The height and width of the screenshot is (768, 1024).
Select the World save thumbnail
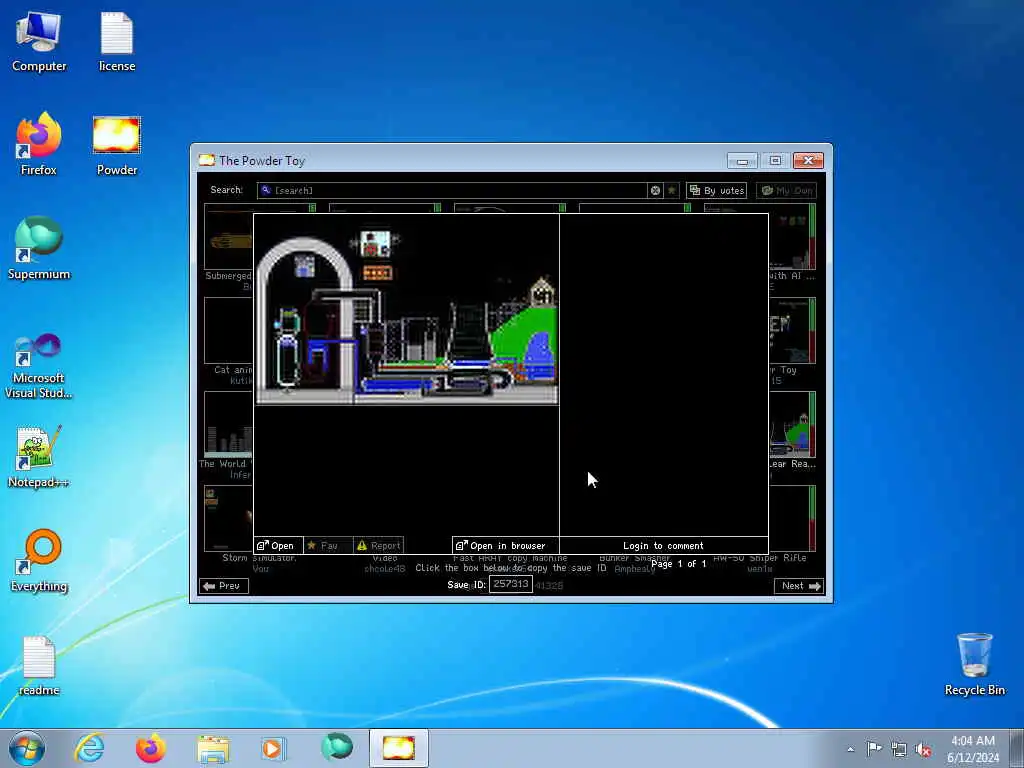pyautogui.click(x=228, y=424)
